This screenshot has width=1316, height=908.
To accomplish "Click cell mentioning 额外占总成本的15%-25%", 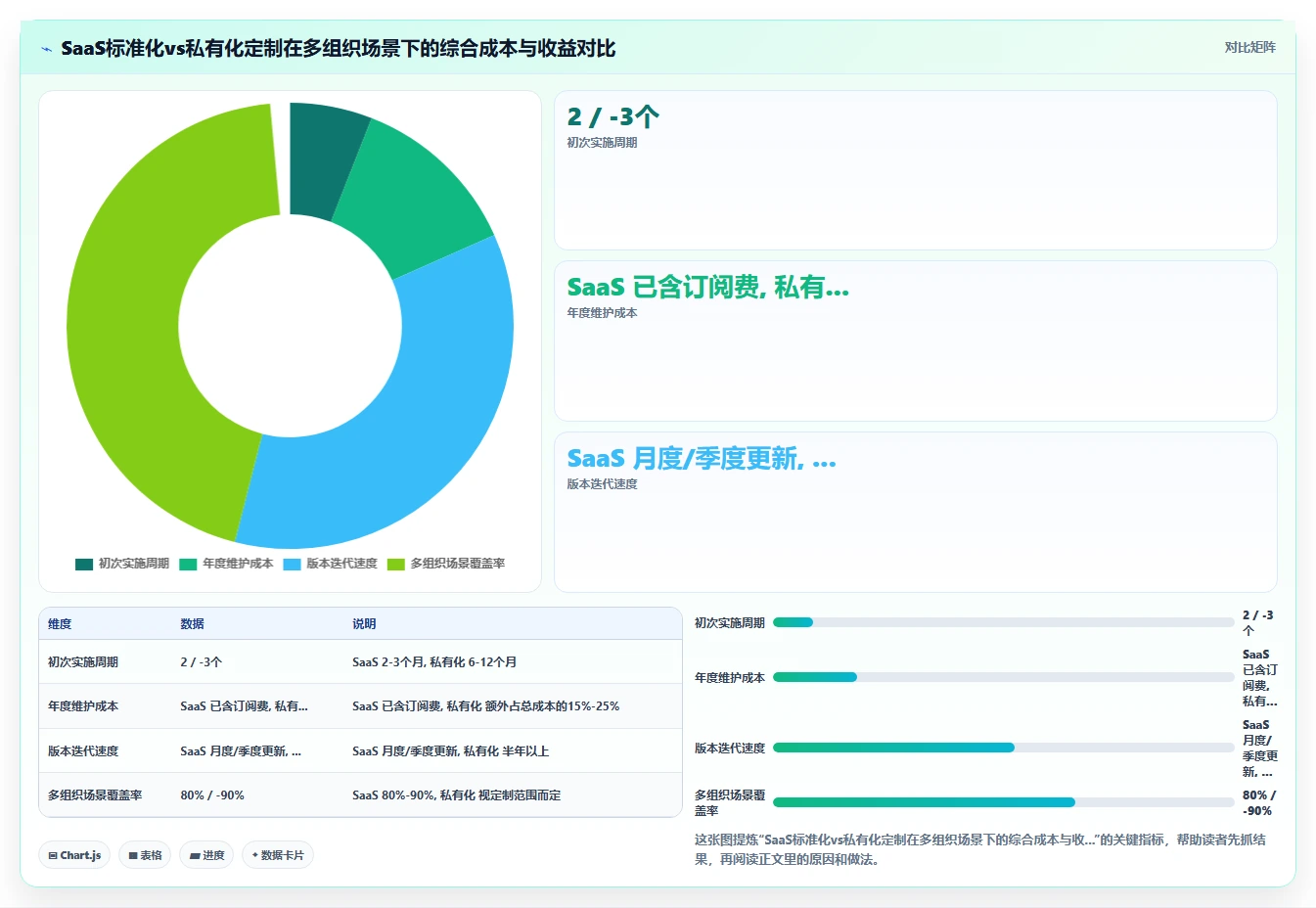I will (x=485, y=706).
